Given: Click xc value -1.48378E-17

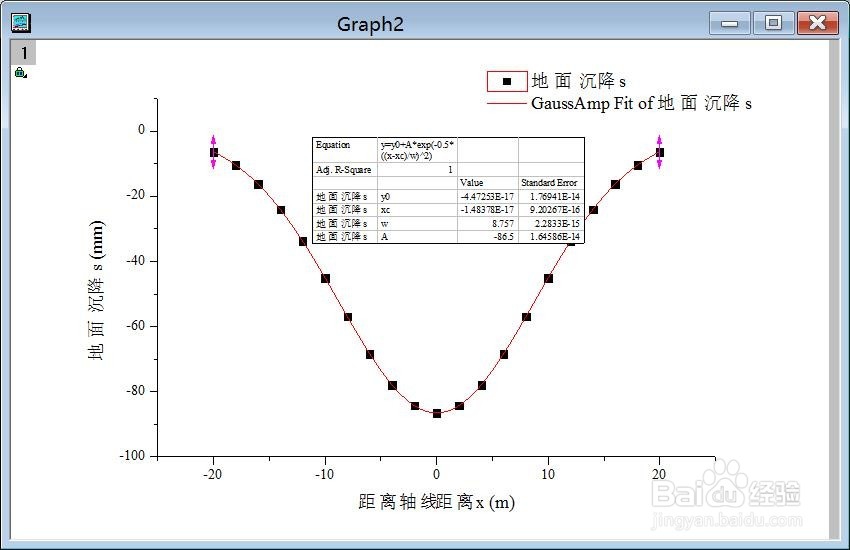Looking at the screenshot, I should [487, 210].
